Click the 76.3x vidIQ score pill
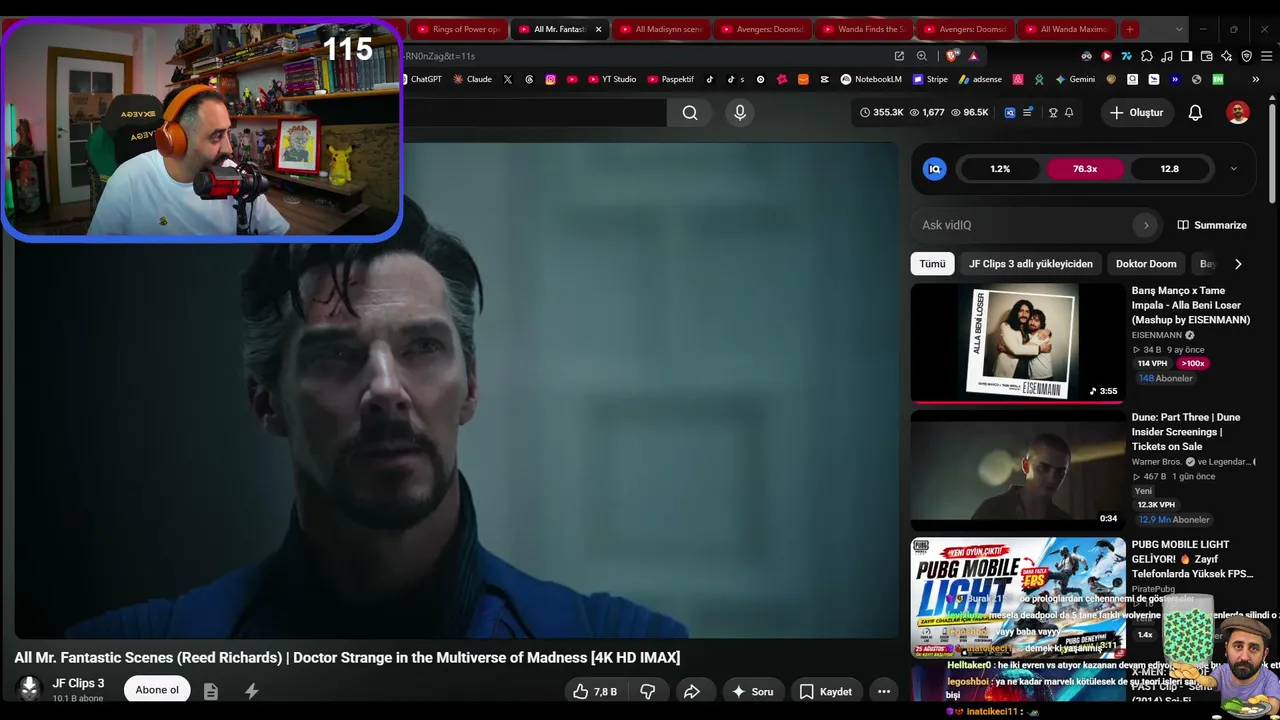The image size is (1280, 720). coord(1085,169)
